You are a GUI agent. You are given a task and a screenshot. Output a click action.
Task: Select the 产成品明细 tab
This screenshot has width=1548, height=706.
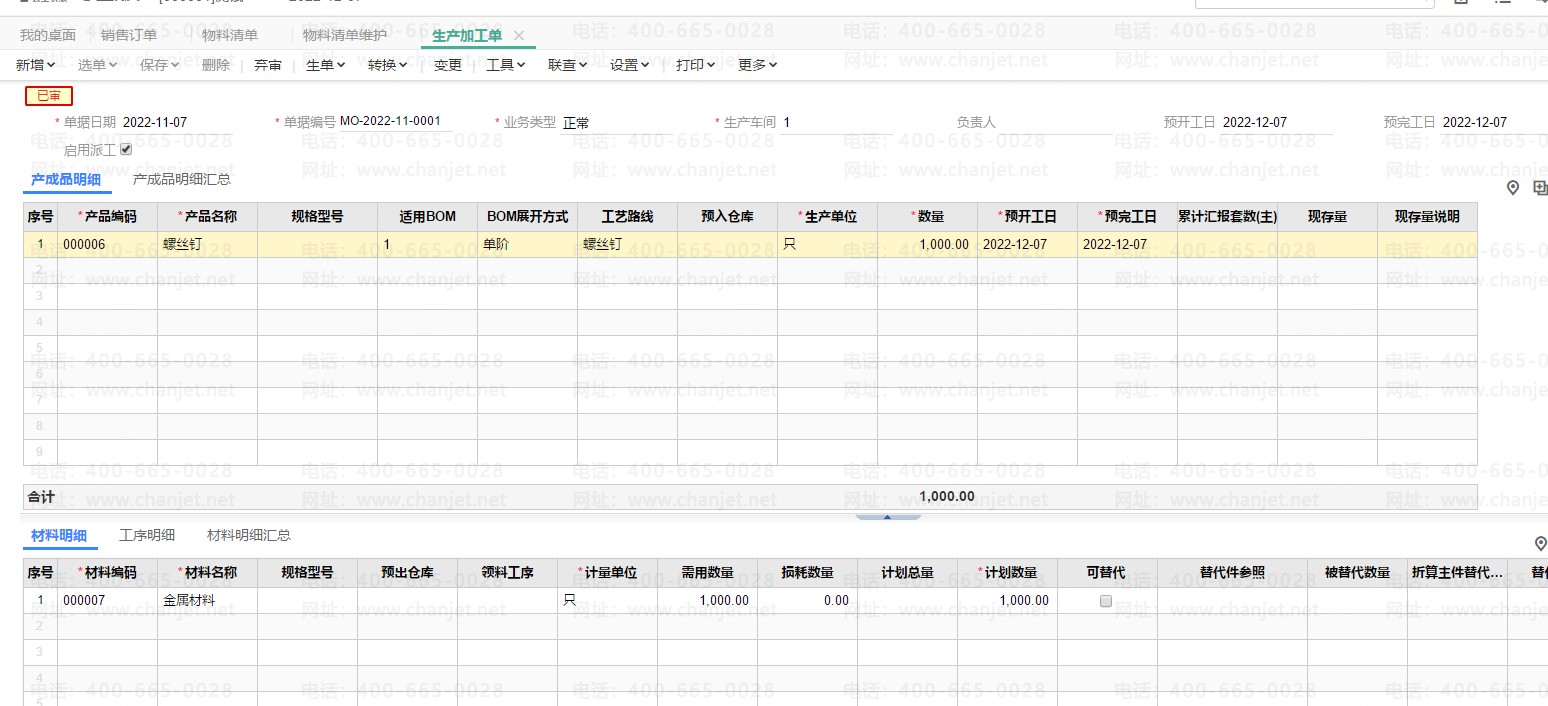click(66, 179)
